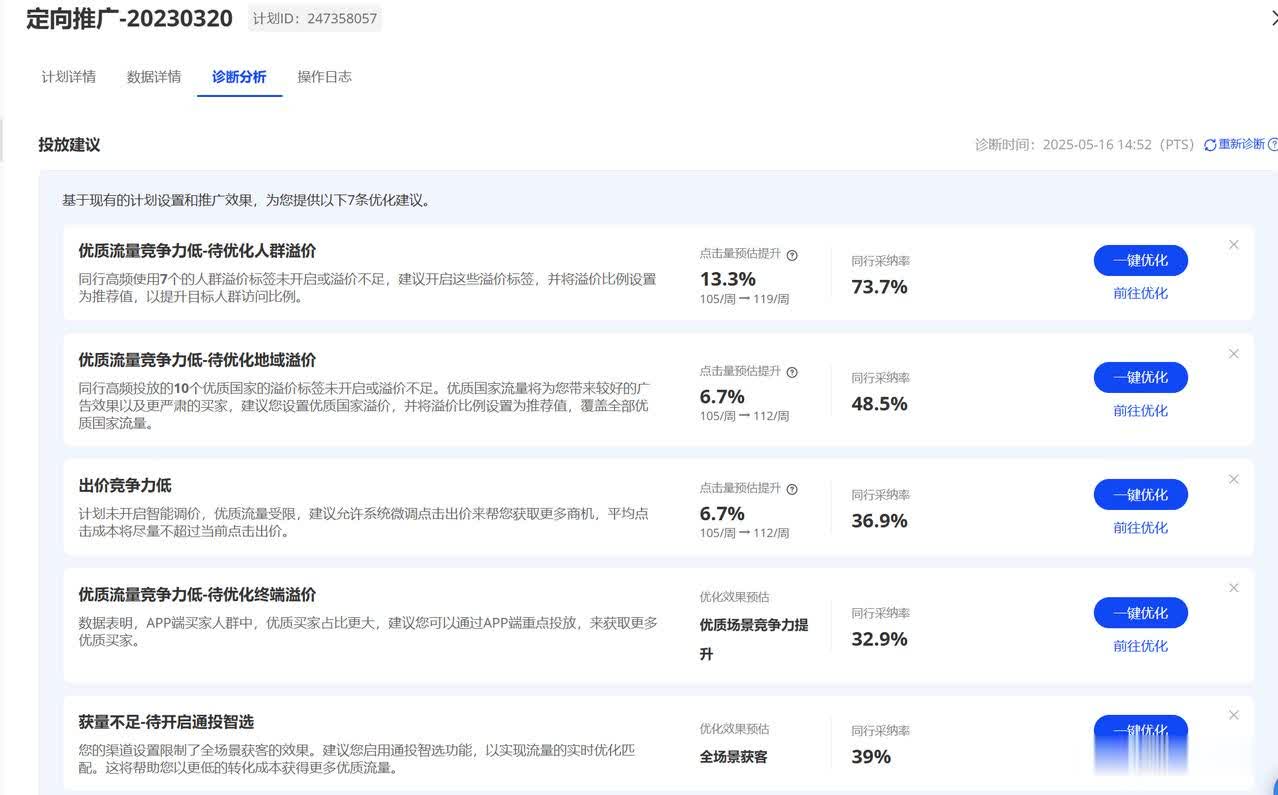Open the 计划详情 tab
The width and height of the screenshot is (1278, 795).
coord(68,77)
